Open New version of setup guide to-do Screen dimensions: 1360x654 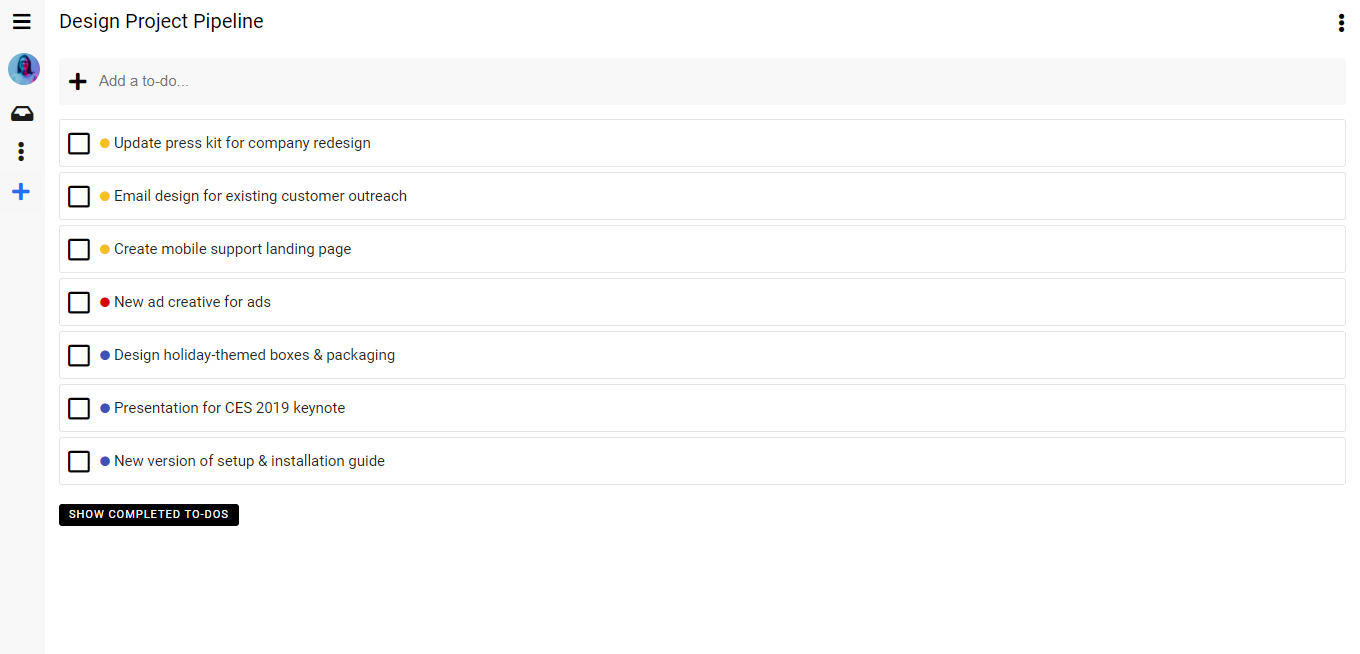(x=249, y=461)
